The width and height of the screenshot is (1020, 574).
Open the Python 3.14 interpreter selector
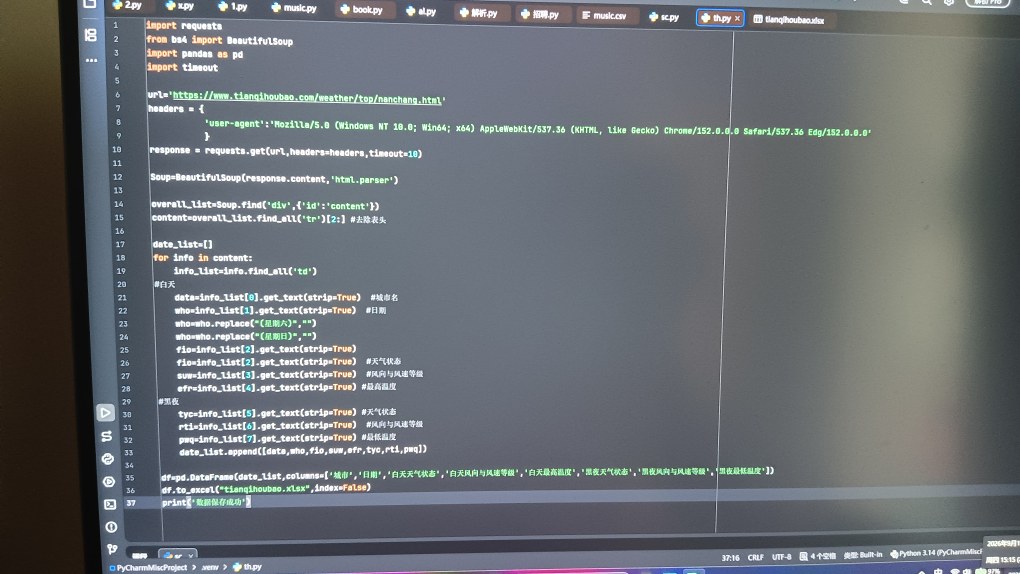pyautogui.click(x=935, y=553)
